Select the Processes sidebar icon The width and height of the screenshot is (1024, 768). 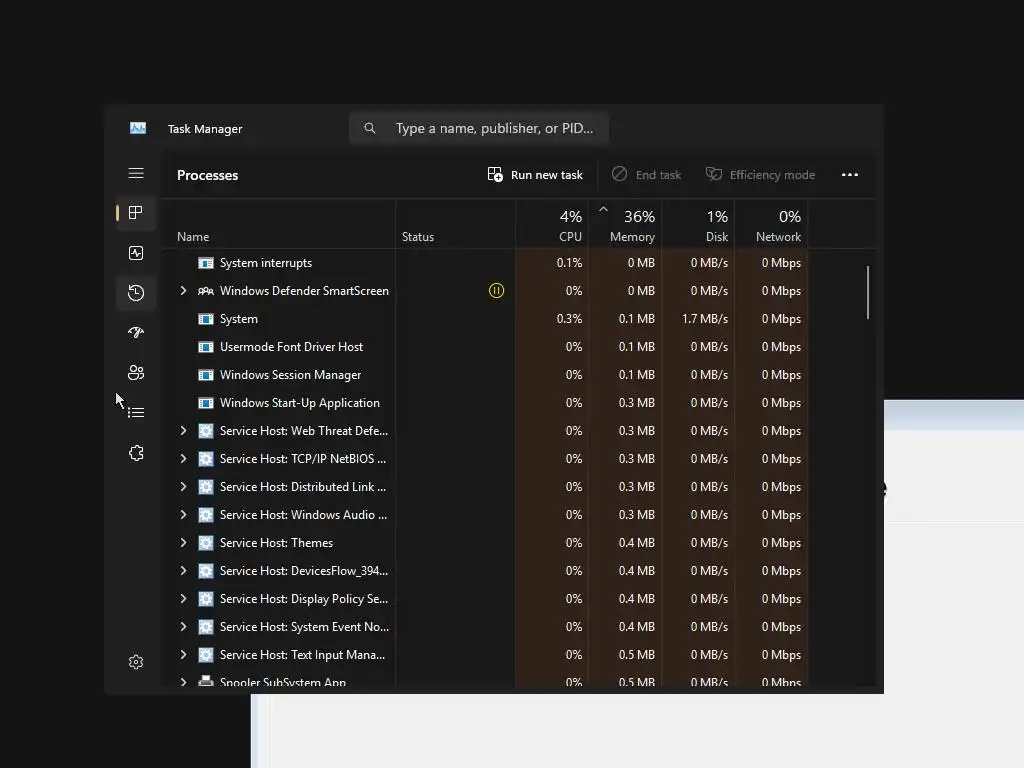pyautogui.click(x=136, y=212)
